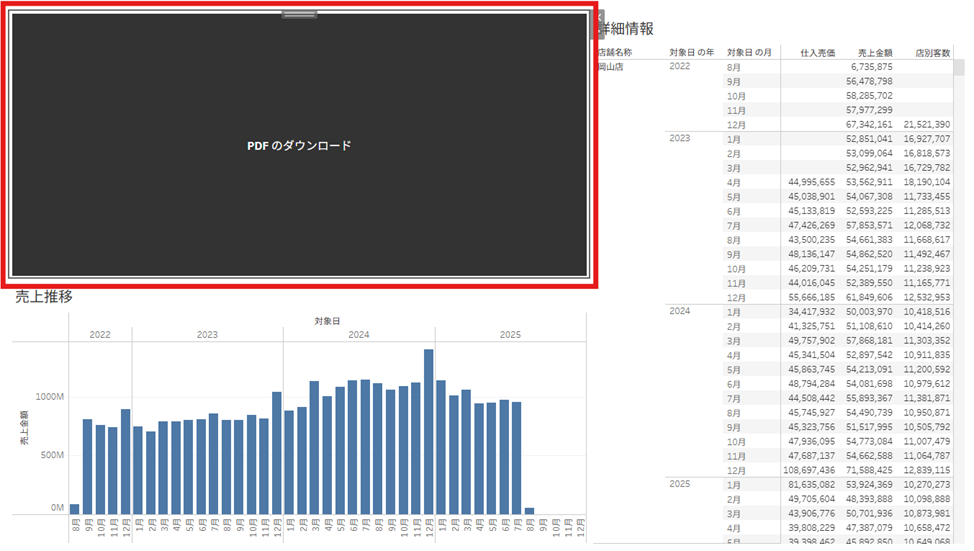Click the 2023 year header in the bar chart

207,335
